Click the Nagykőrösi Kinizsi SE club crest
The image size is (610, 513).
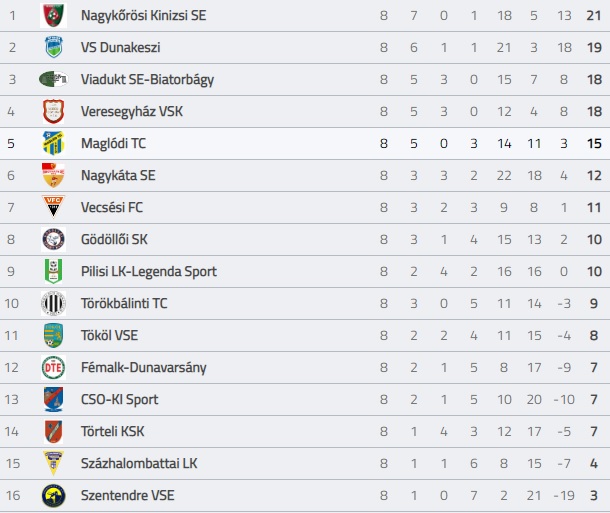click(x=53, y=15)
